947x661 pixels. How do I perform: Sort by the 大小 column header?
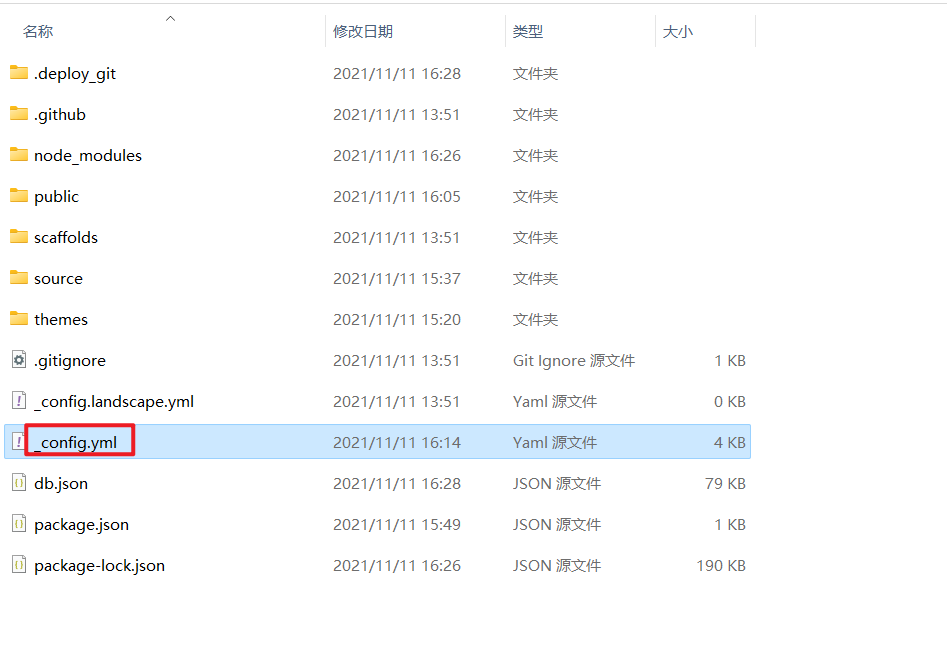[678, 31]
